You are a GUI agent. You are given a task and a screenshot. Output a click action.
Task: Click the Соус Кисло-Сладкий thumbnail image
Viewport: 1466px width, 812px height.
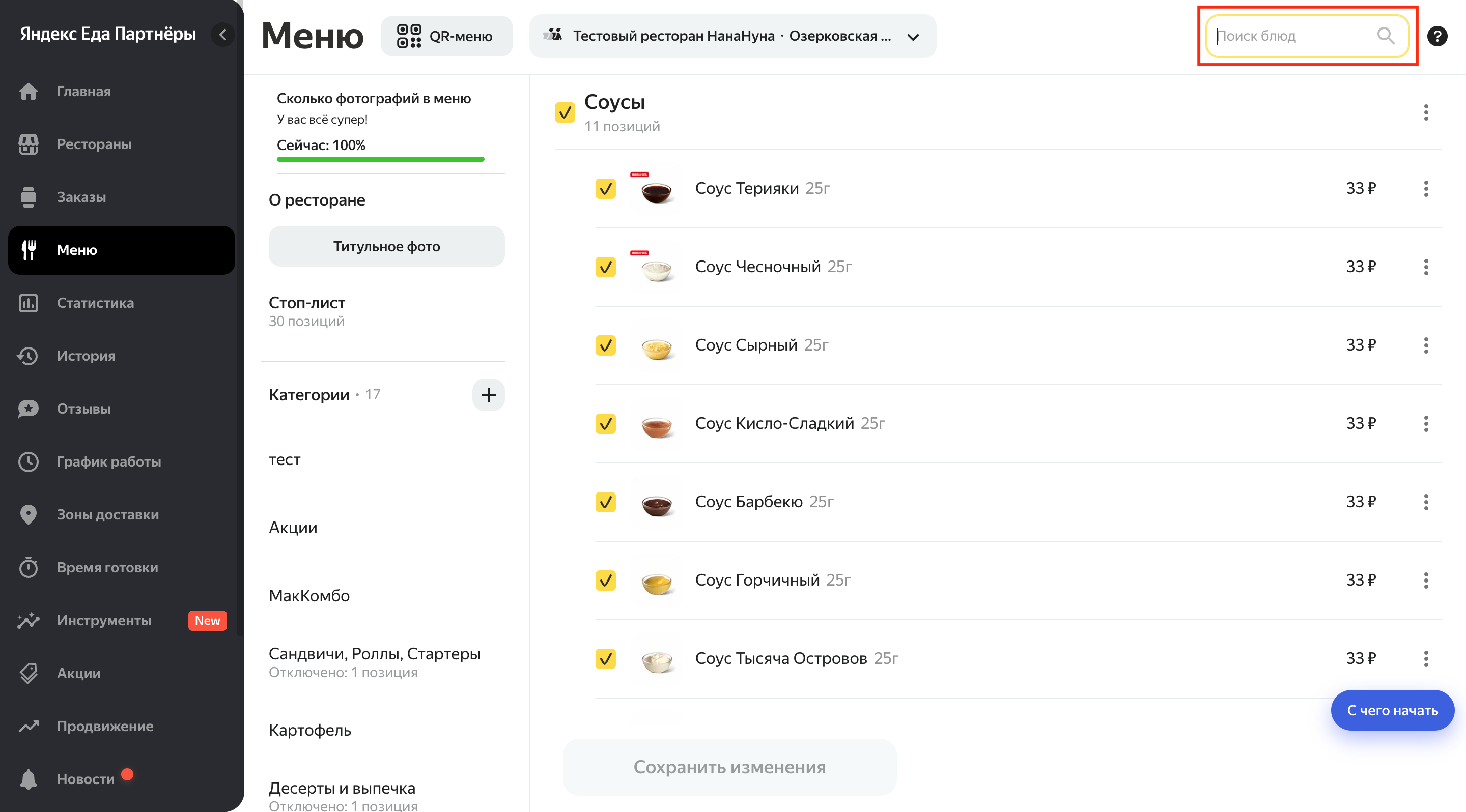(x=656, y=425)
